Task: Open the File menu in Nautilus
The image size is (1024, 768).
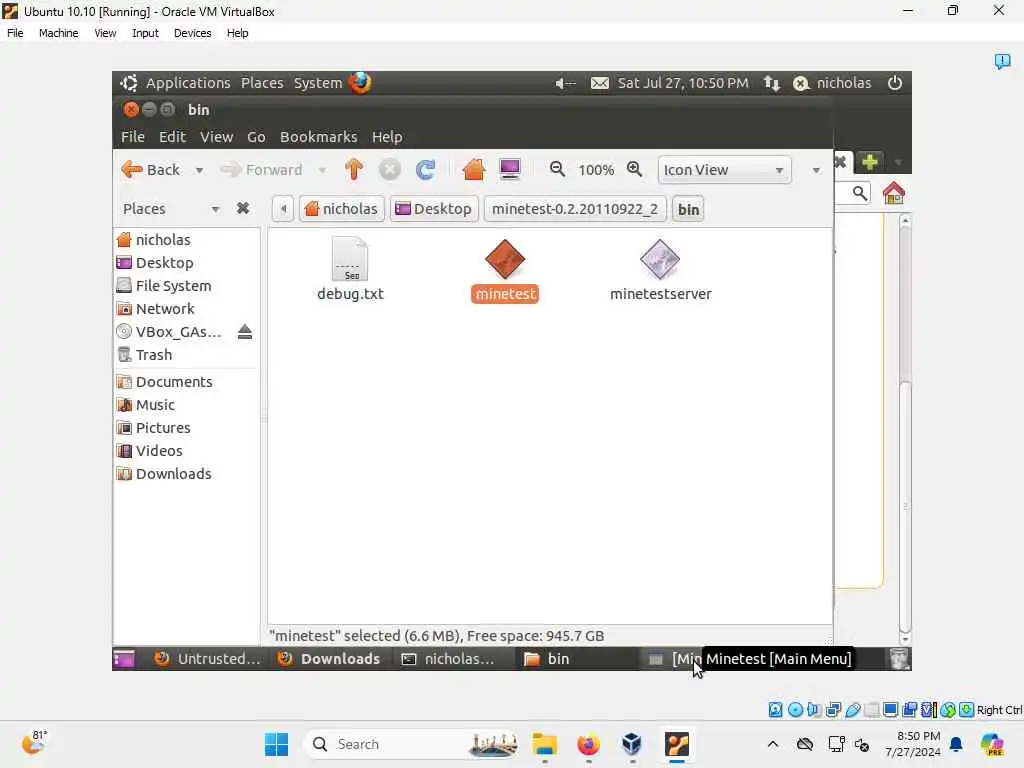Action: (x=133, y=136)
